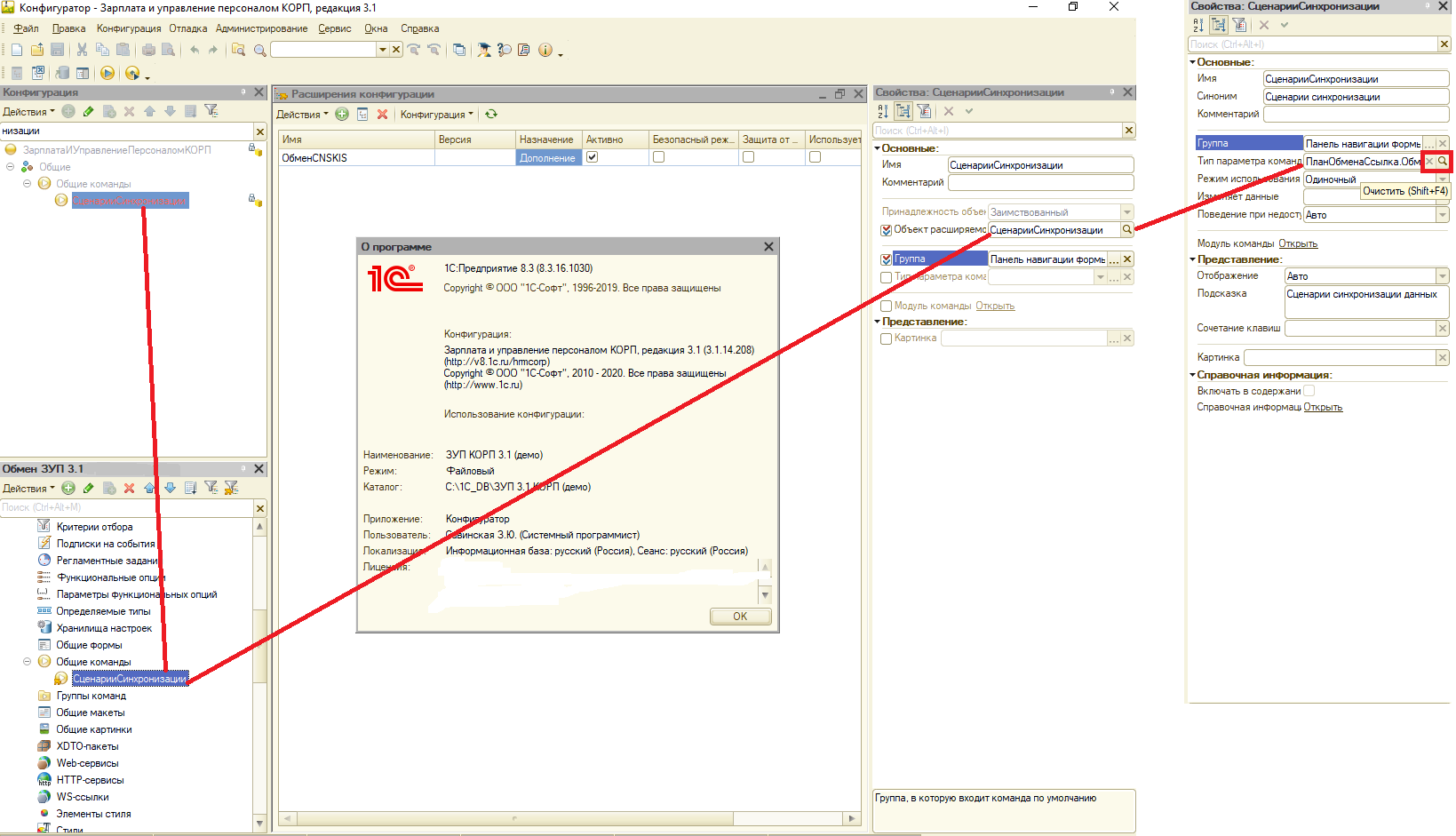Click search field in Обмен ЗУП 3.1 panel
The height and width of the screenshot is (836, 1456).
coord(127,508)
